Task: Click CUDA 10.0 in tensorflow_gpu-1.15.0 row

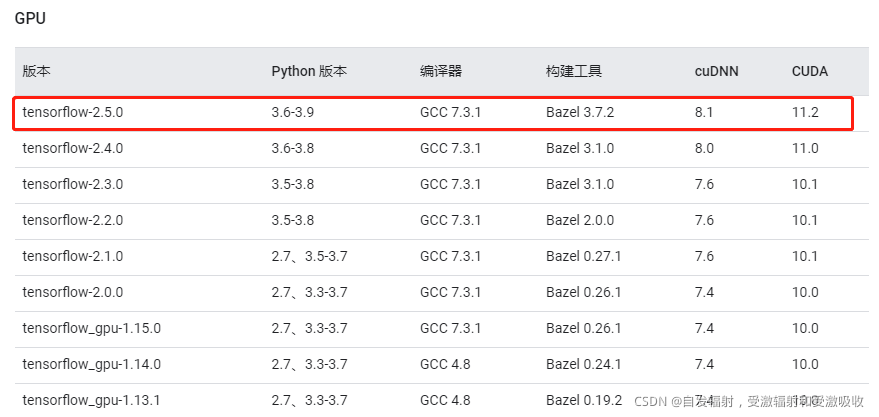Action: point(805,328)
